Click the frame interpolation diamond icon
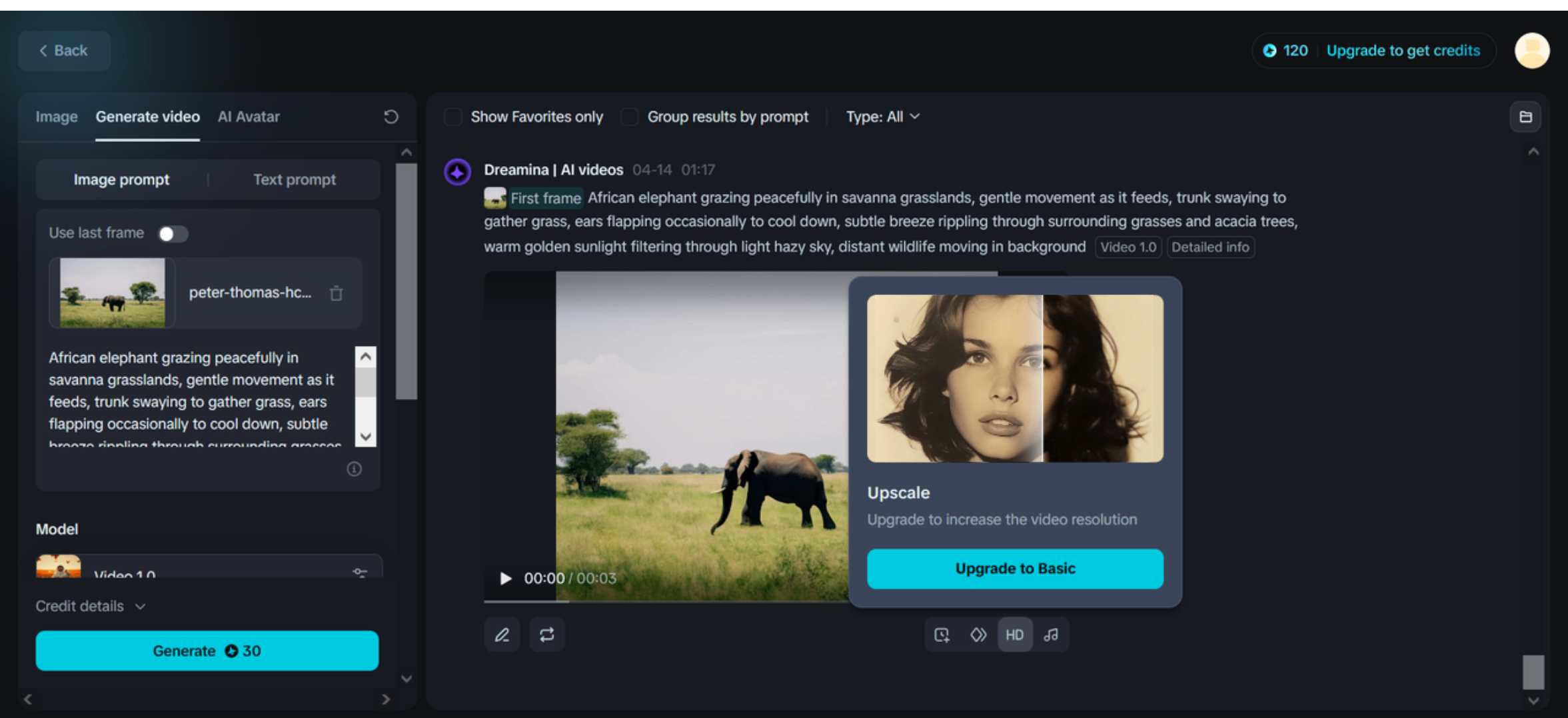 coord(978,635)
